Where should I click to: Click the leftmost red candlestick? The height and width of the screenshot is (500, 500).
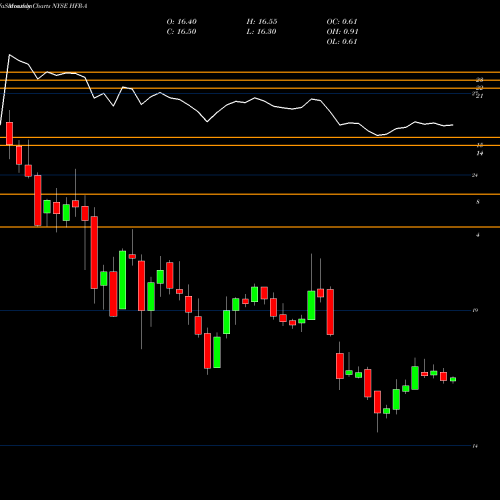point(9,133)
